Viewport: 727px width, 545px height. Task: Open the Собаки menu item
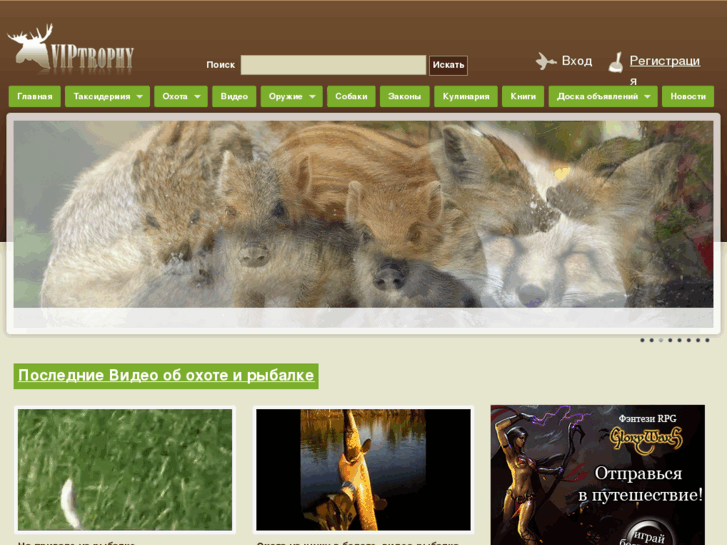pos(351,96)
